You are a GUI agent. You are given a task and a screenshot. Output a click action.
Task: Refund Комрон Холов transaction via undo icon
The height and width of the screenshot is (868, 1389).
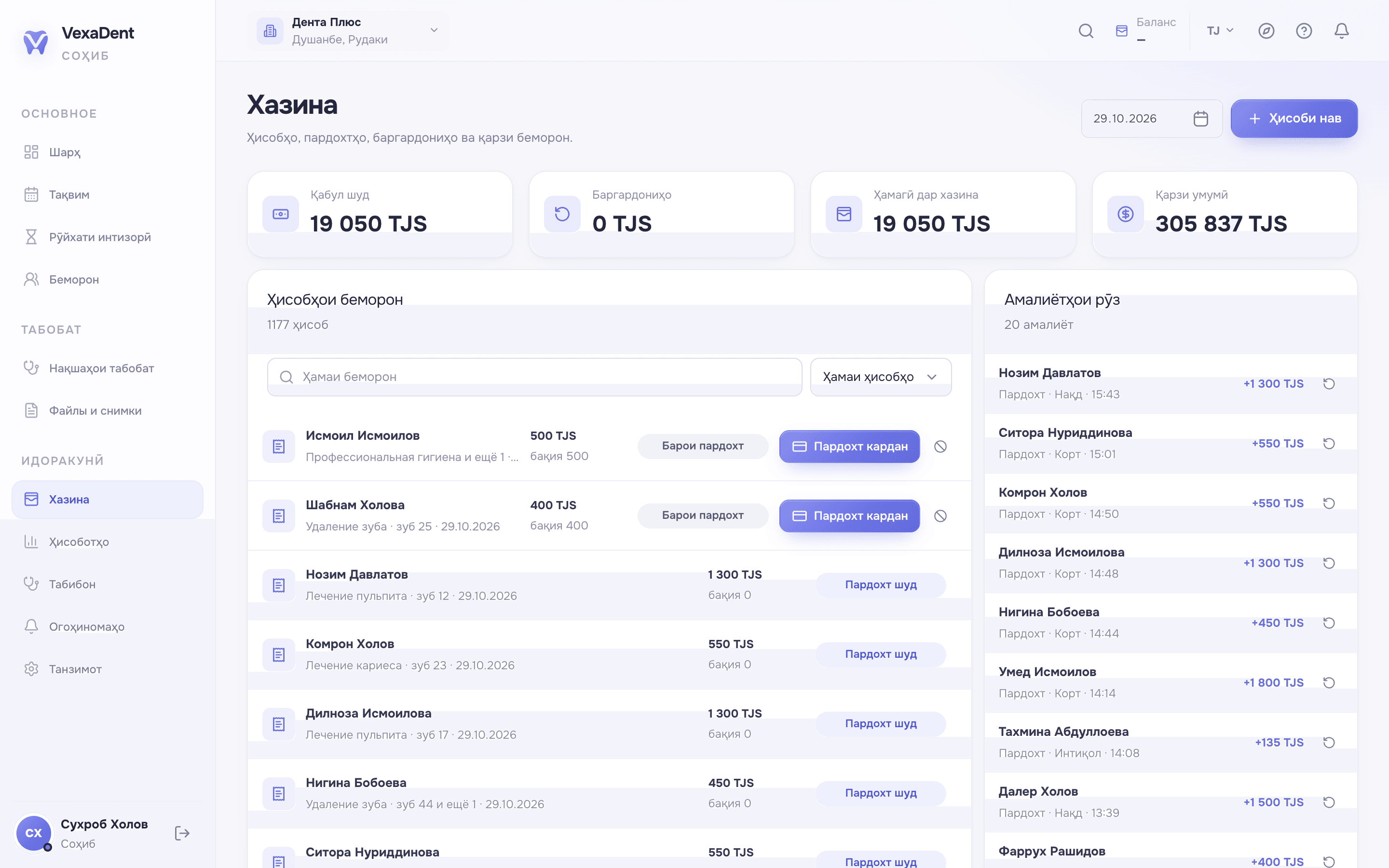coord(1329,503)
